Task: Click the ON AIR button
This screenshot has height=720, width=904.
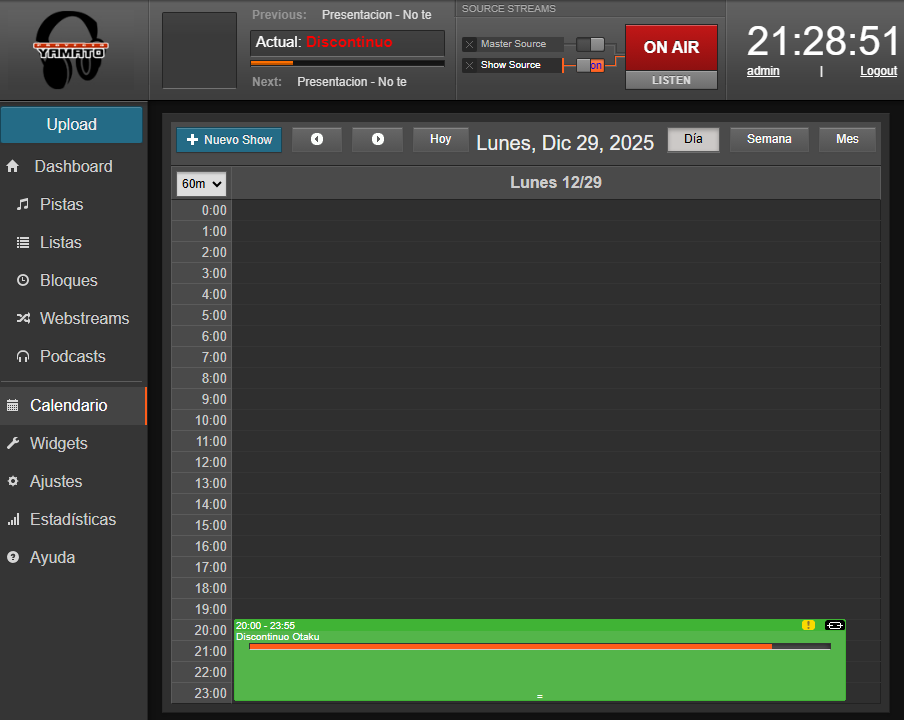Action: (671, 47)
